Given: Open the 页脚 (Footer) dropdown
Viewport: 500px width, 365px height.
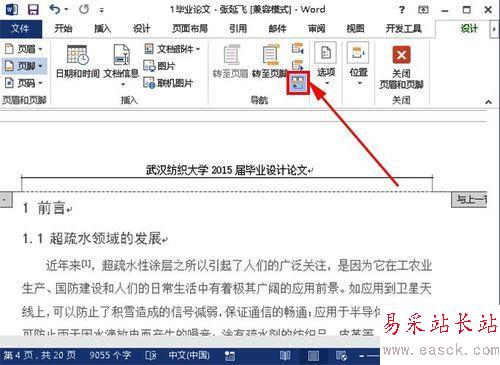Looking at the screenshot, I should point(24,66).
